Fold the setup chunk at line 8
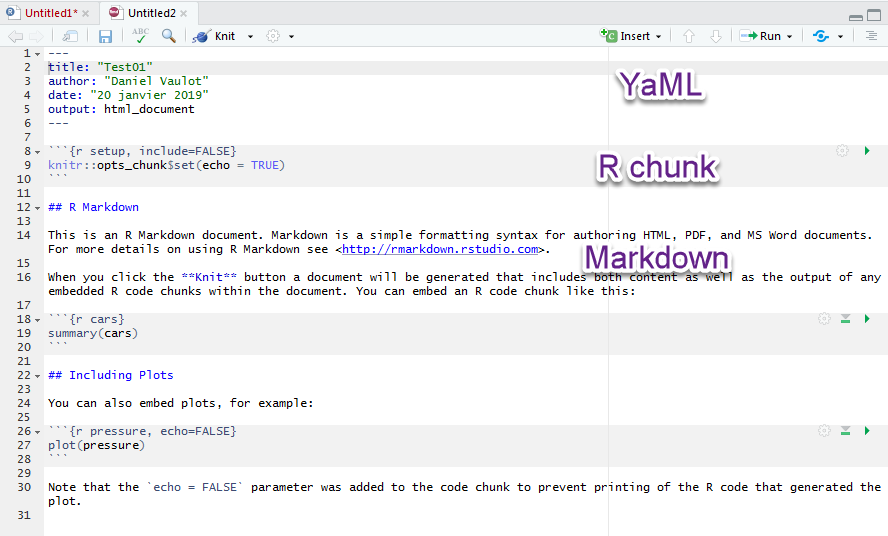888x536 pixels. pyautogui.click(x=37, y=152)
